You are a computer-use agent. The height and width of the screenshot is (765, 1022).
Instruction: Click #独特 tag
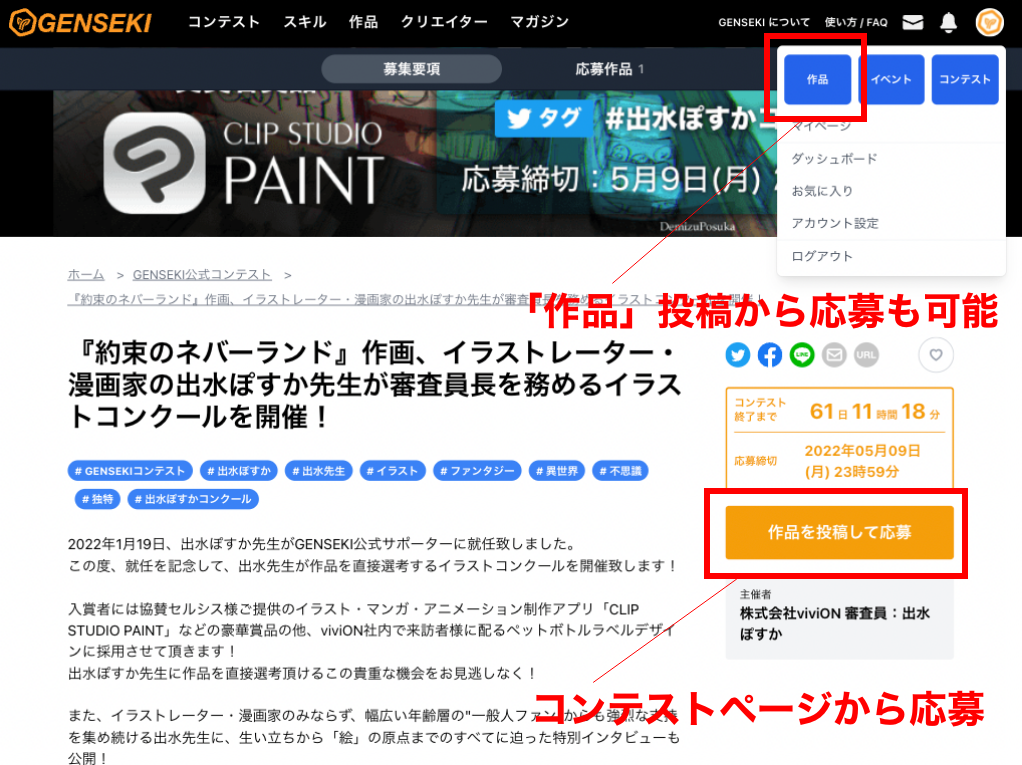coord(97,499)
